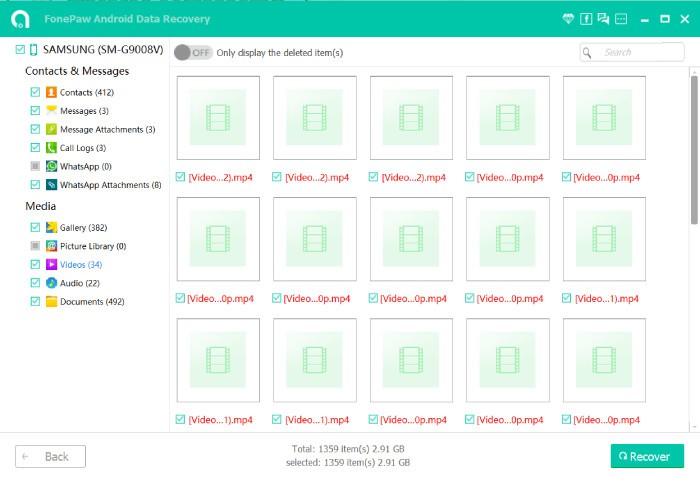Select Contacts category icon in sidebar
Viewport: 700px width, 477px height.
tap(51, 93)
